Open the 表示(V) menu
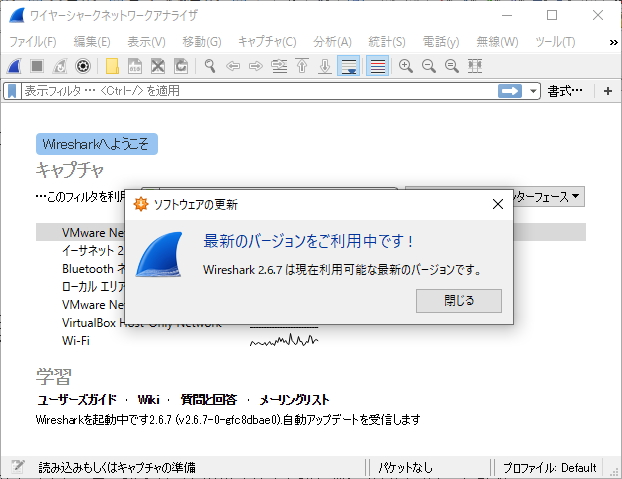Image resolution: width=622 pixels, height=479 pixels. pos(146,42)
